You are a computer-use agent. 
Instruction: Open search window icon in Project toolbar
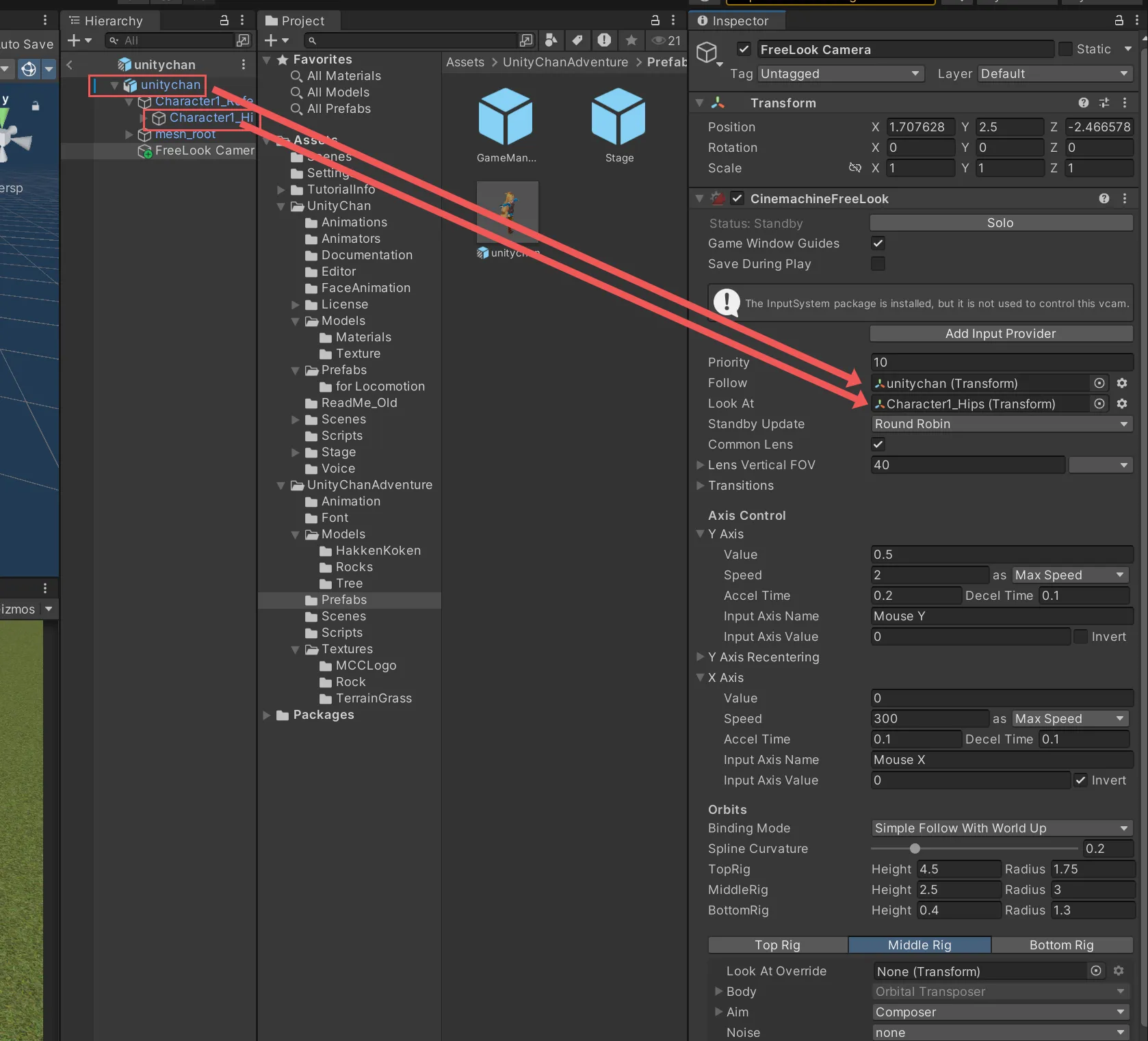526,40
